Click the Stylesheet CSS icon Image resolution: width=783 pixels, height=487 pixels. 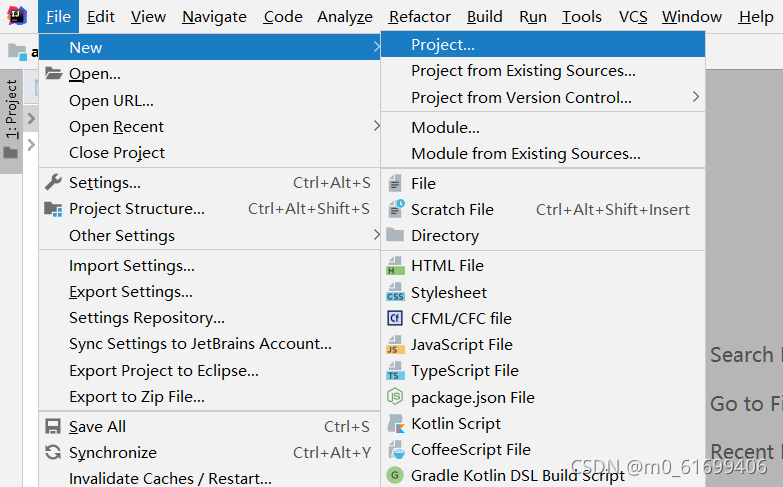[x=395, y=292]
